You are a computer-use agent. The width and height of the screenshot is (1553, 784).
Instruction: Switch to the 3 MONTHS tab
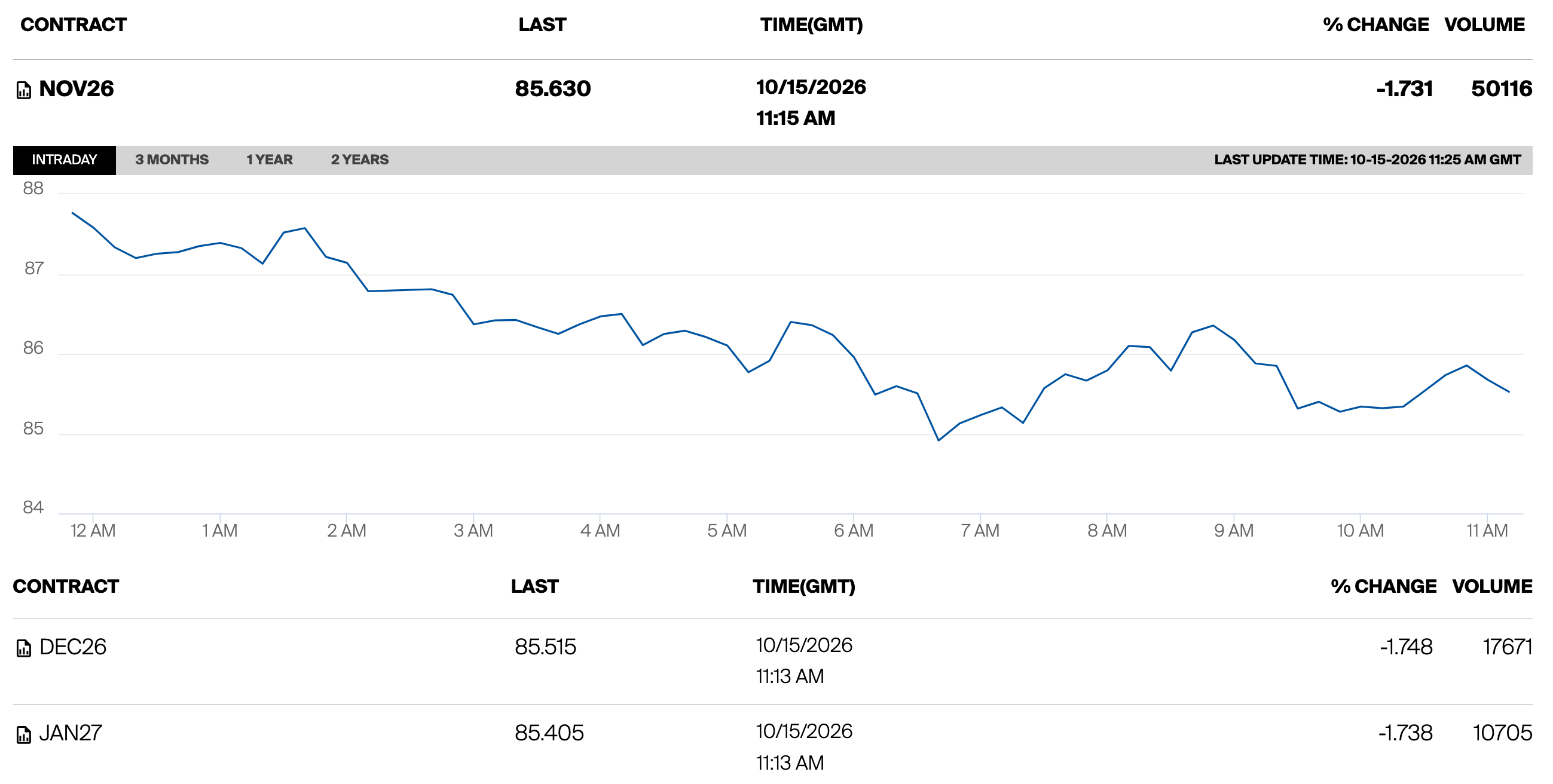pos(172,160)
